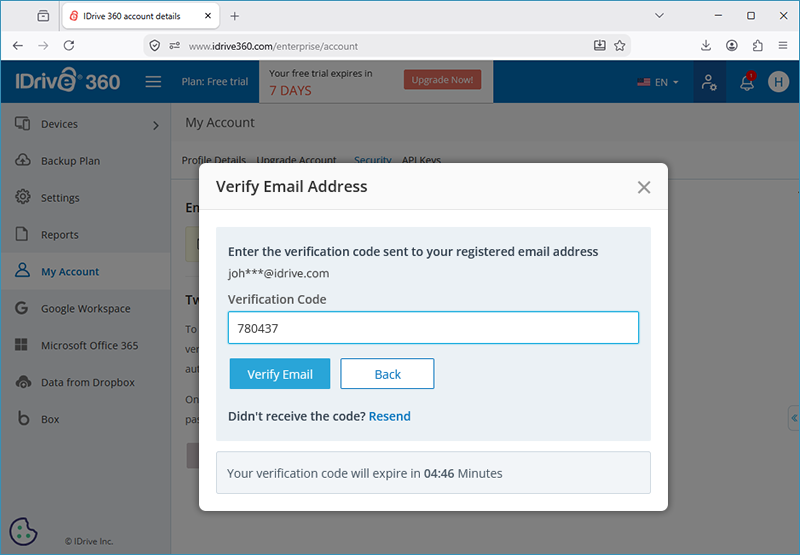Open cookie preferences icon
Image resolution: width=800 pixels, height=555 pixels.
point(23,531)
